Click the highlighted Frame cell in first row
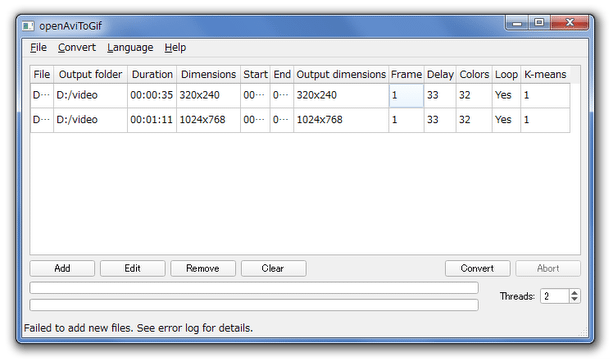This screenshot has width=613, height=362. point(406,95)
